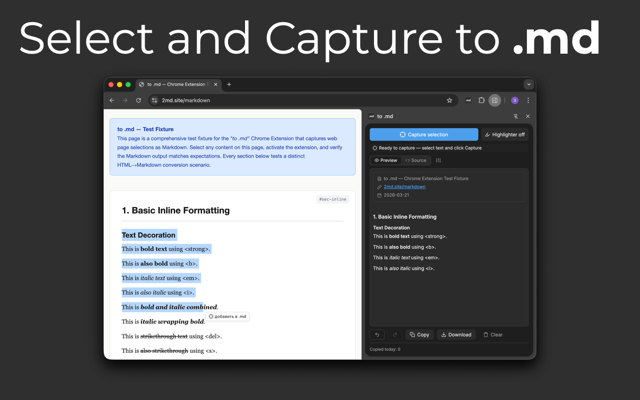Download the markdown file
The height and width of the screenshot is (400, 640).
point(456,335)
